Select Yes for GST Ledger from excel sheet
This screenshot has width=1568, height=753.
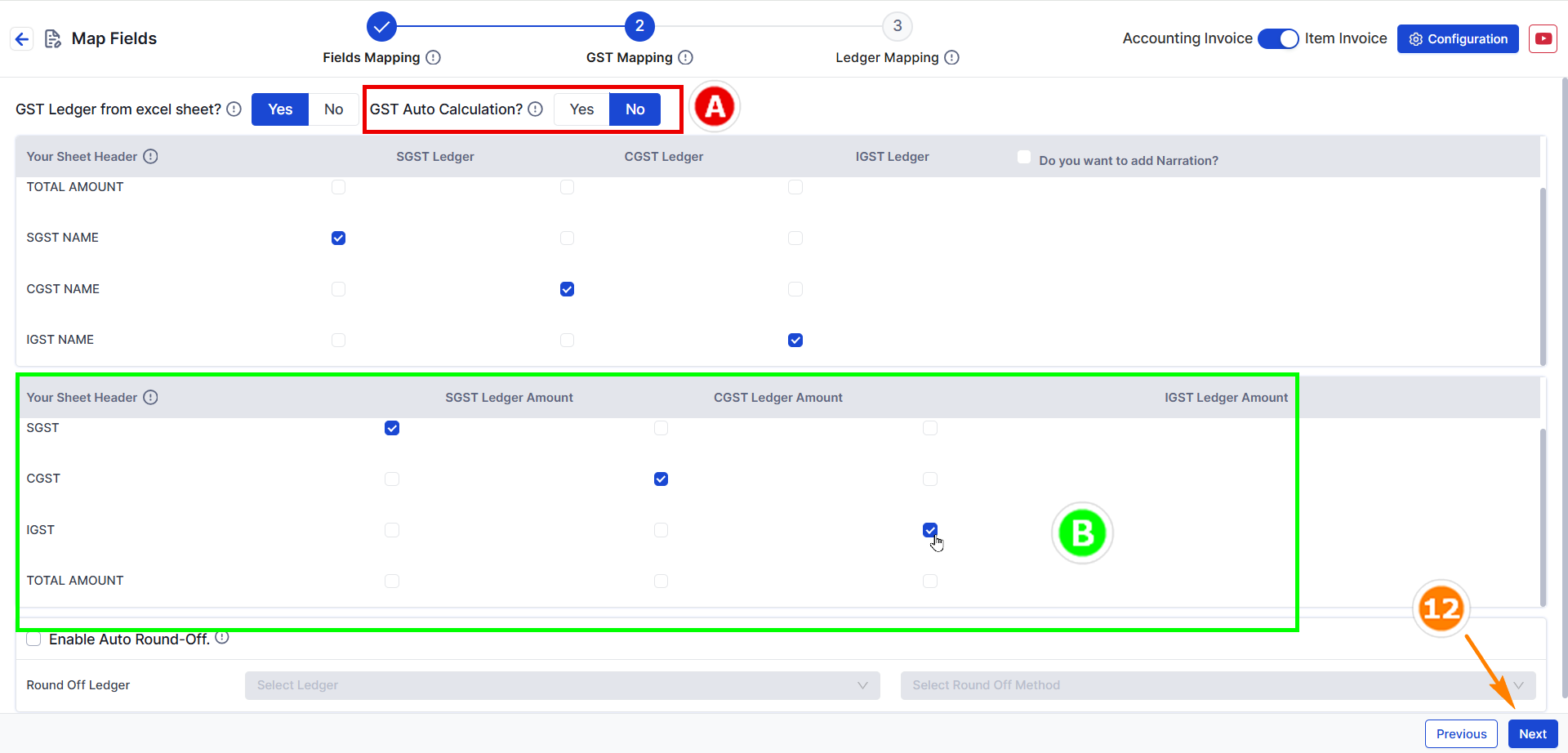tap(280, 109)
